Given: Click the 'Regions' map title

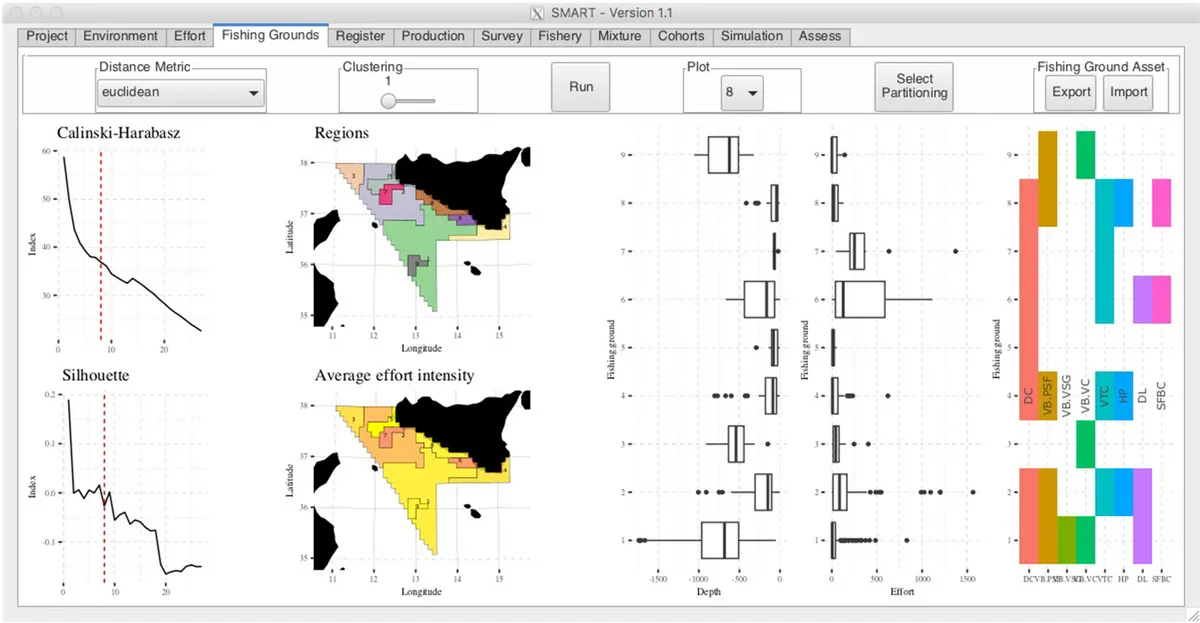Looking at the screenshot, I should (341, 133).
